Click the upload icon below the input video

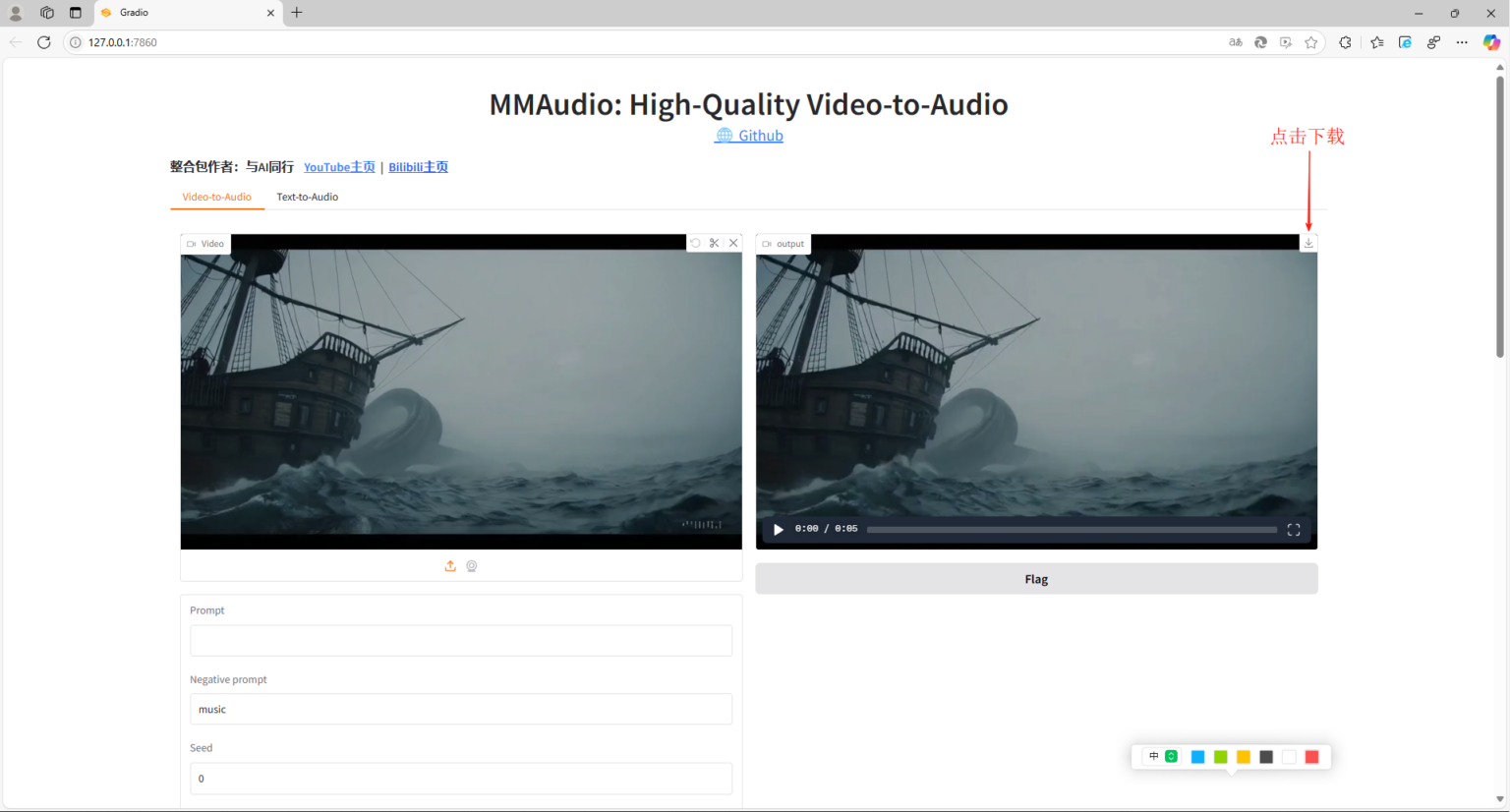[x=450, y=566]
